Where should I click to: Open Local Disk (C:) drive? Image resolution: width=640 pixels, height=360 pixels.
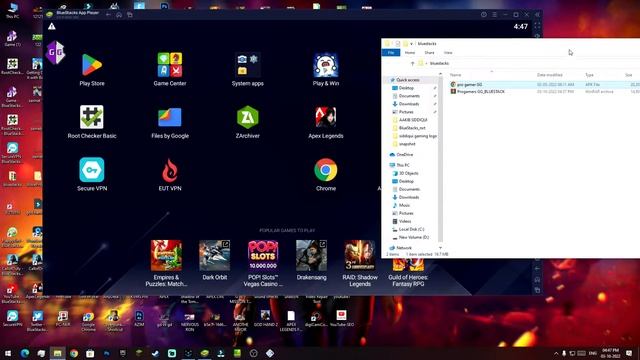411,229
